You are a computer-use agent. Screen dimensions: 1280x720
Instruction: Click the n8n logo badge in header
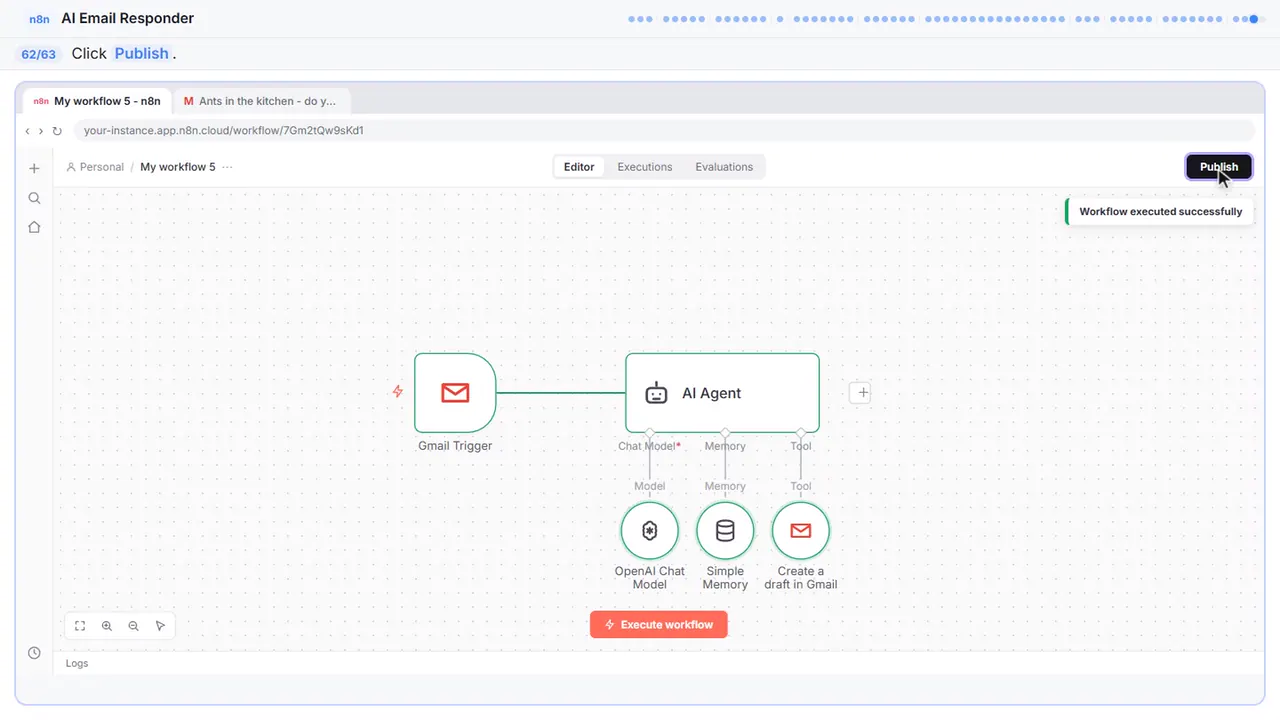[40, 19]
